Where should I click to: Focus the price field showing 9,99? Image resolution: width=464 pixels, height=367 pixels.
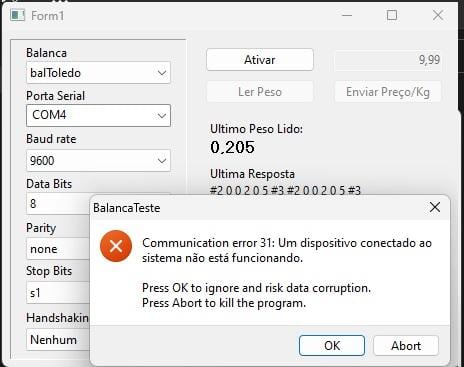[x=388, y=60]
